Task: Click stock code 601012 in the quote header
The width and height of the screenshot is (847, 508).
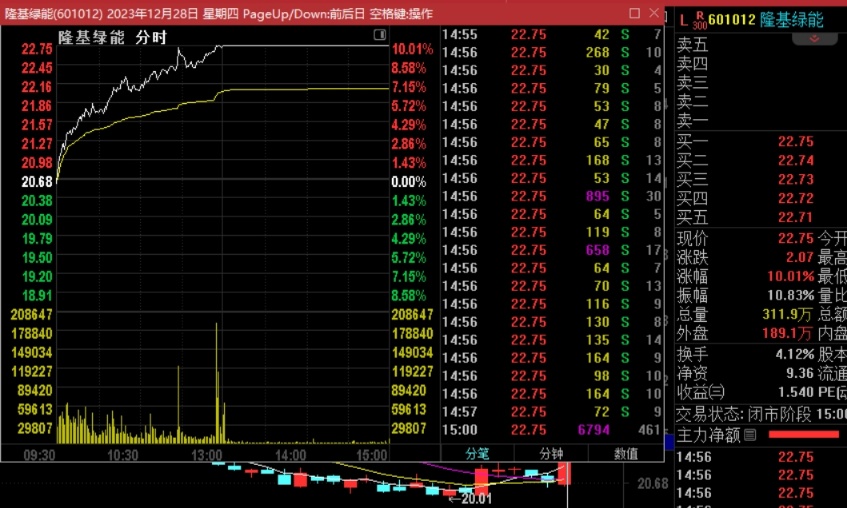Action: [x=731, y=20]
